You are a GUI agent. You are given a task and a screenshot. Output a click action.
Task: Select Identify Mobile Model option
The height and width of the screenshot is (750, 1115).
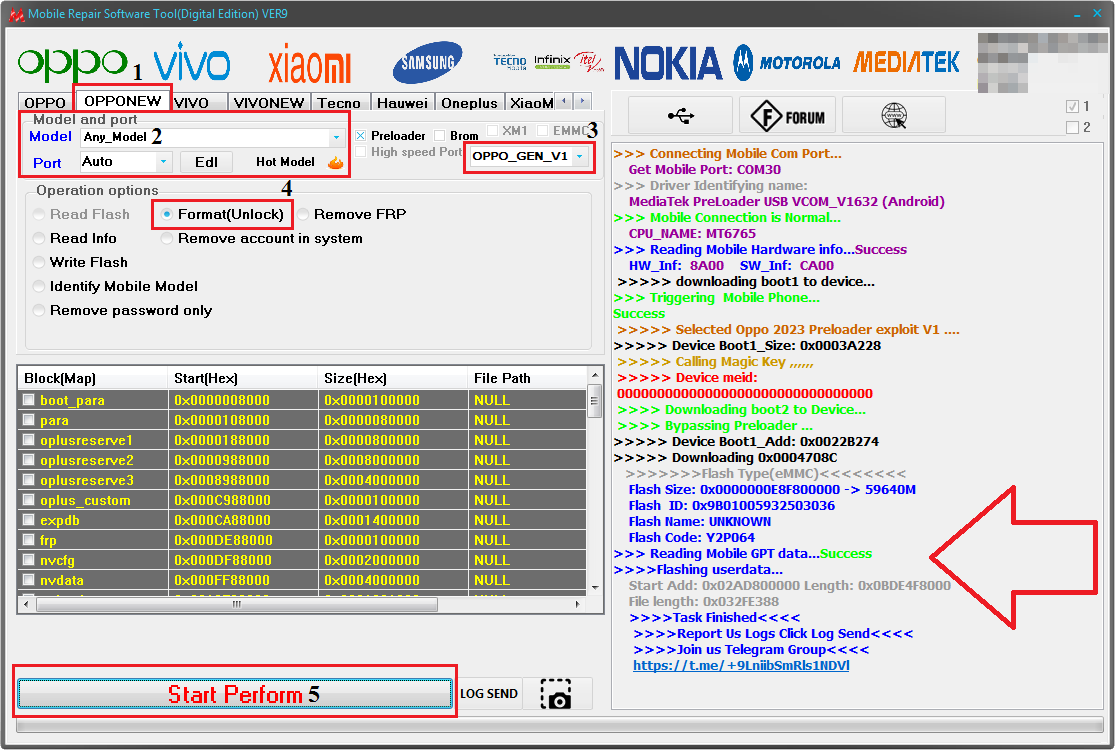click(x=39, y=286)
